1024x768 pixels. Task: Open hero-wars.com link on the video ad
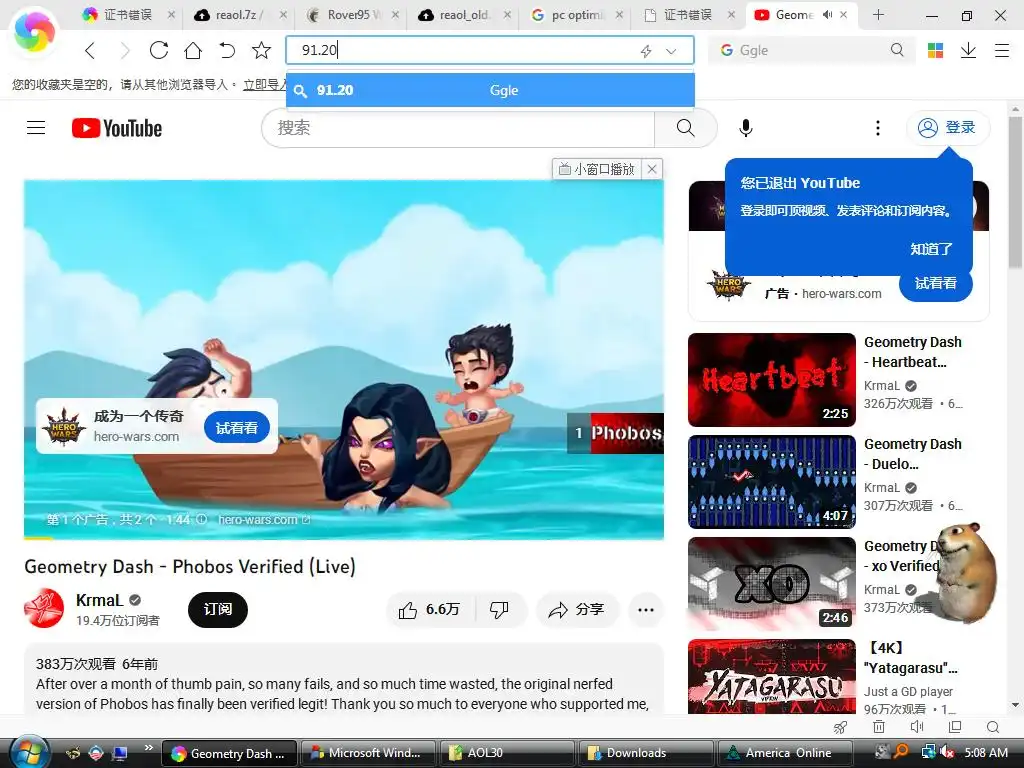click(x=264, y=519)
